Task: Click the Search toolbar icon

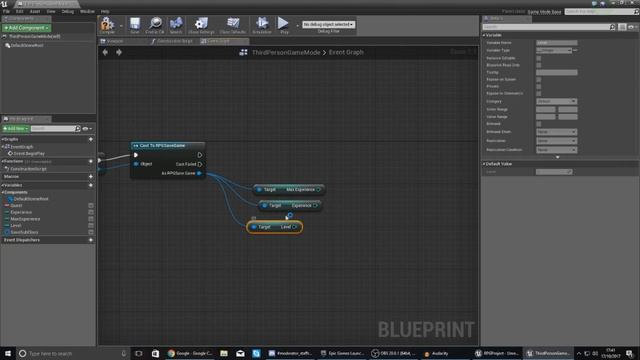Action: point(176,25)
